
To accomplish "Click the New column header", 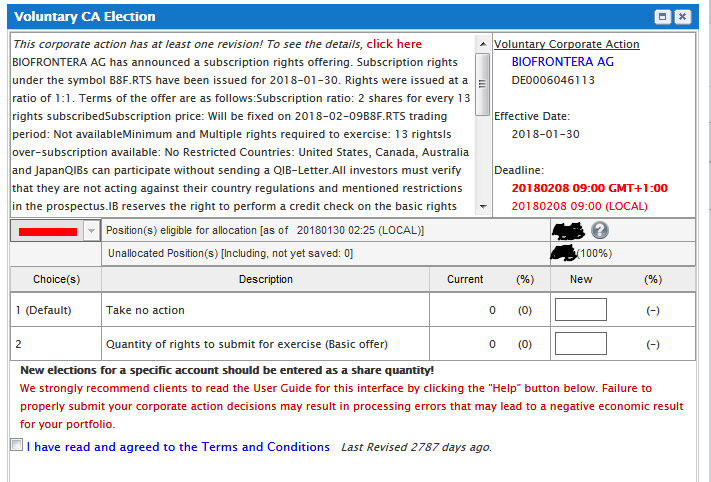I will 581,279.
